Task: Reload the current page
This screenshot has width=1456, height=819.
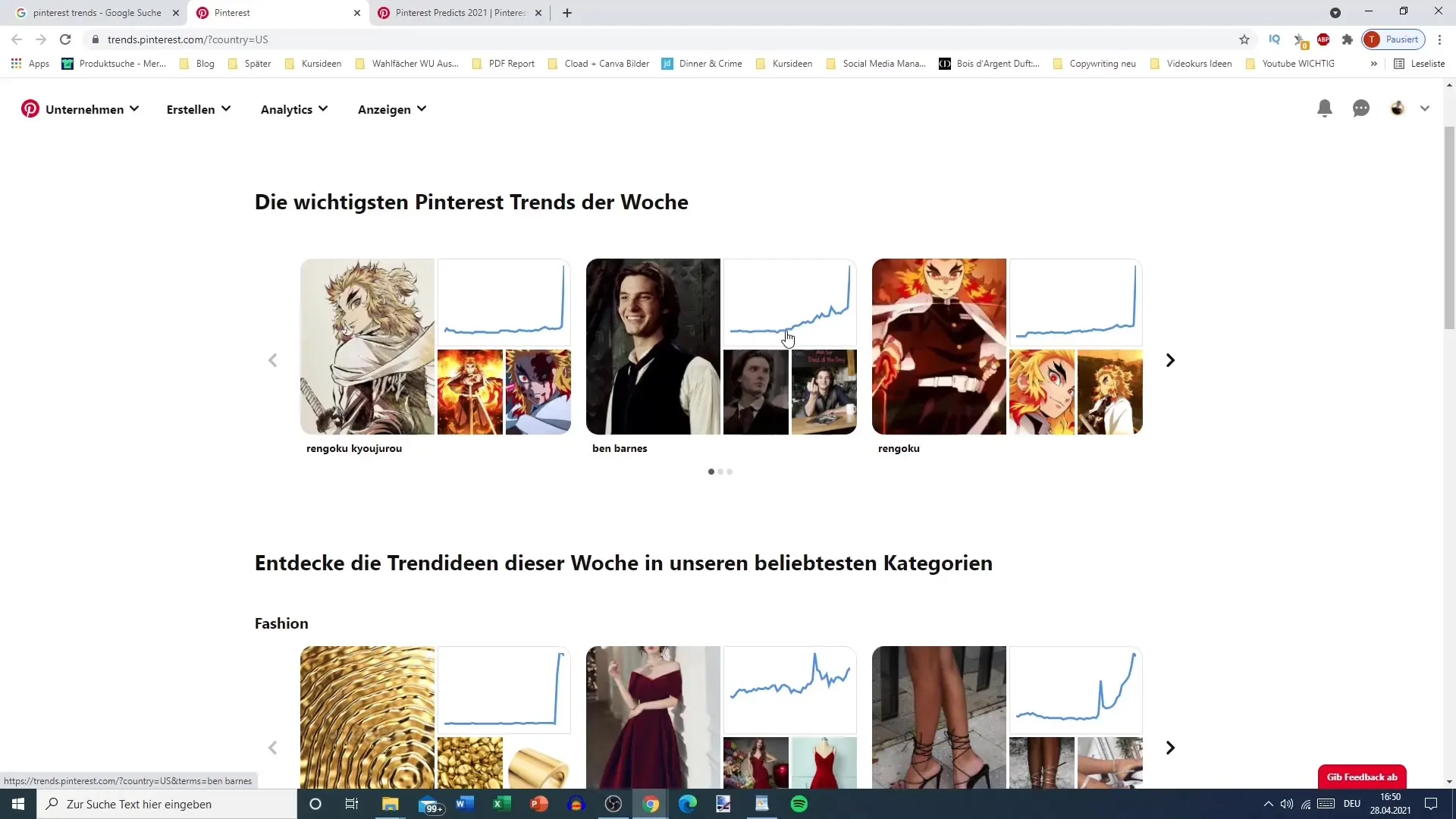Action: (x=65, y=39)
